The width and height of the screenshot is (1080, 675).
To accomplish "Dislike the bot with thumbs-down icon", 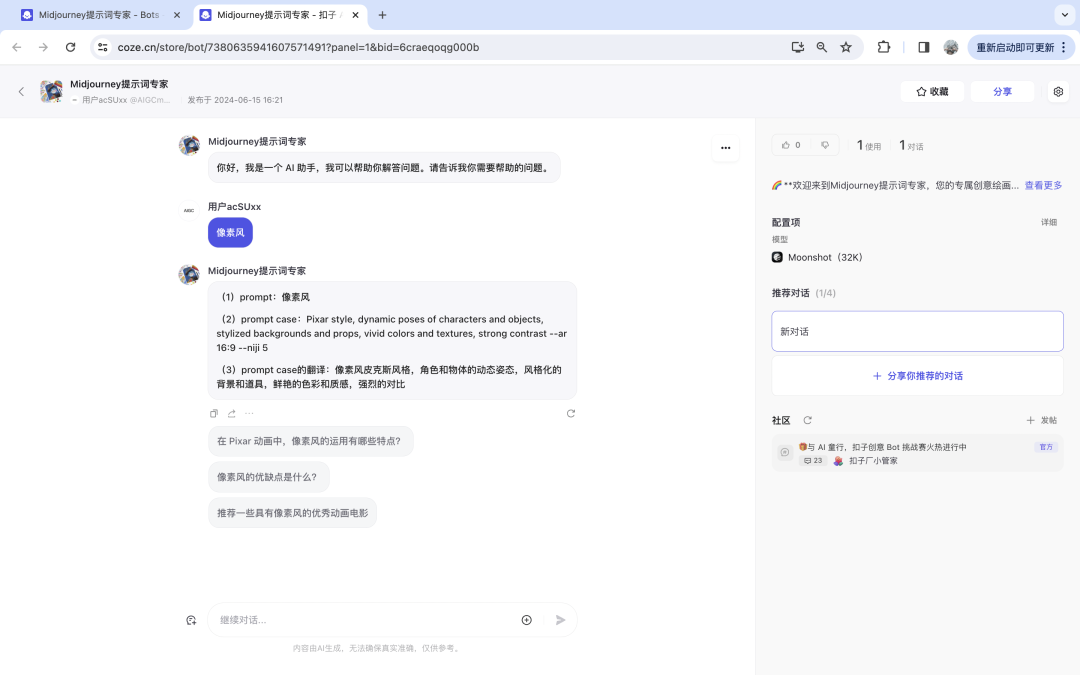I will [x=824, y=145].
